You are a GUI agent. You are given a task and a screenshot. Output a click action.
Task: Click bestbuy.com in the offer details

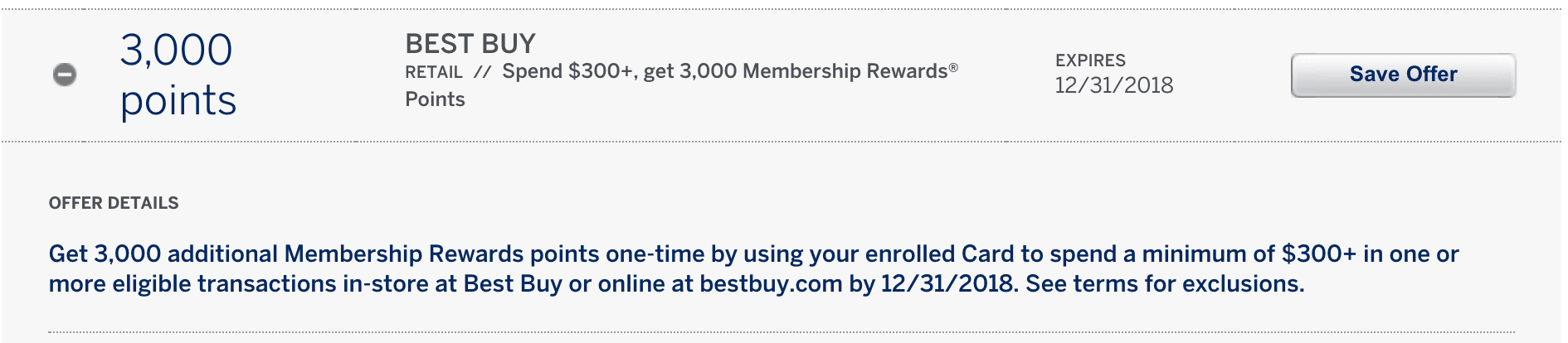click(771, 284)
